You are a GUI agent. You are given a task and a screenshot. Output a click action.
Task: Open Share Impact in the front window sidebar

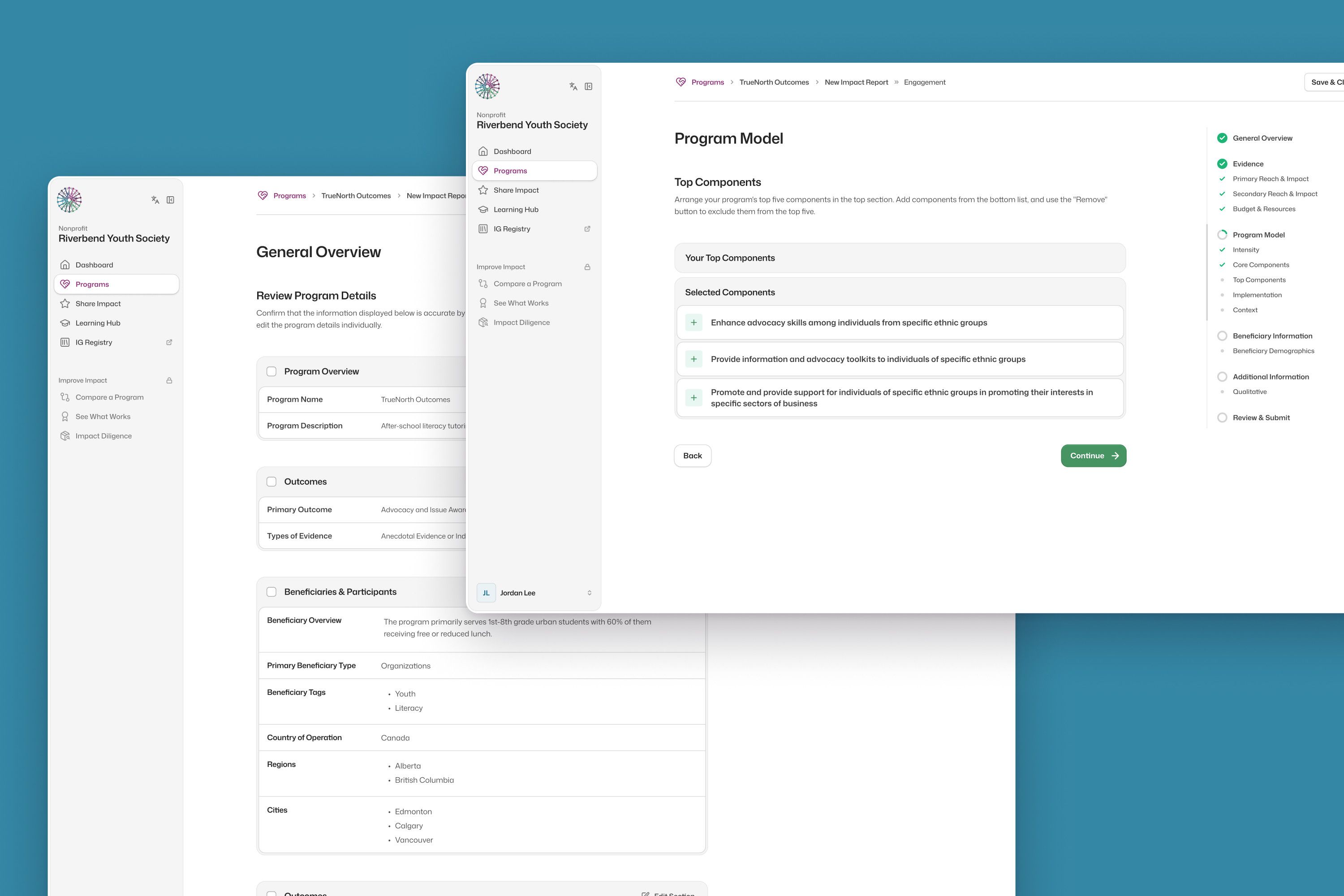click(534, 190)
